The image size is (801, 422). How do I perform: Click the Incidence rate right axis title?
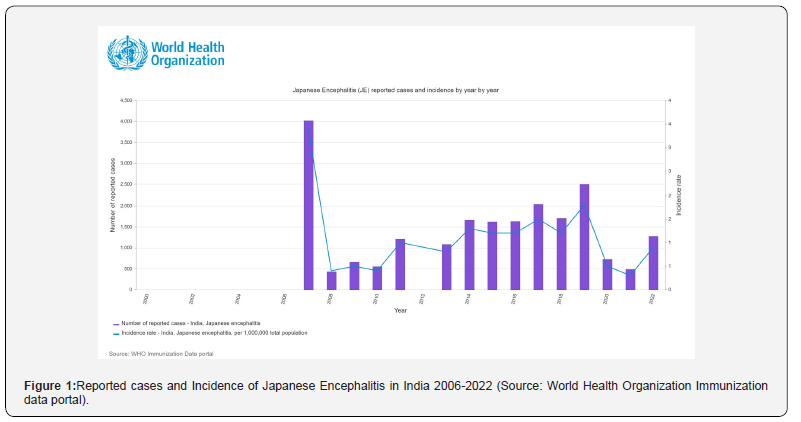679,195
